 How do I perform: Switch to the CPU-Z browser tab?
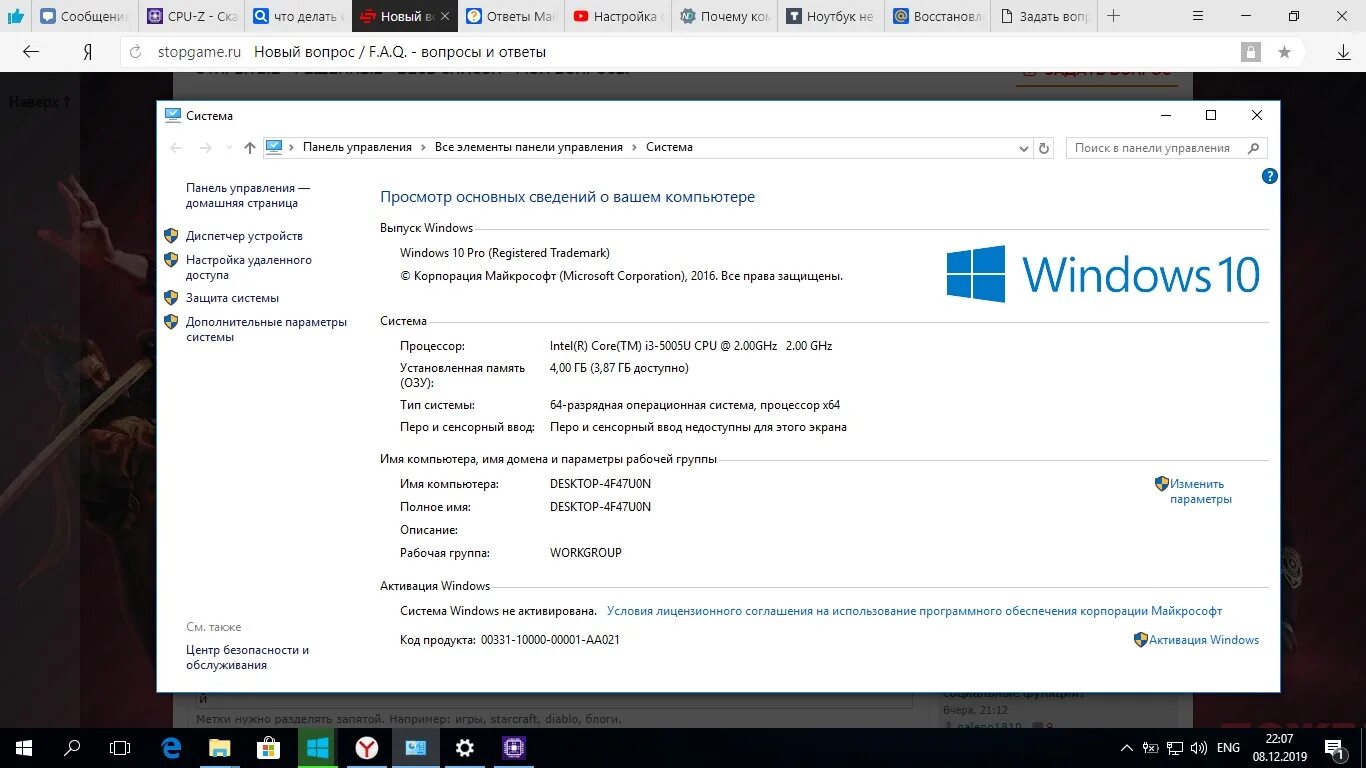192,16
